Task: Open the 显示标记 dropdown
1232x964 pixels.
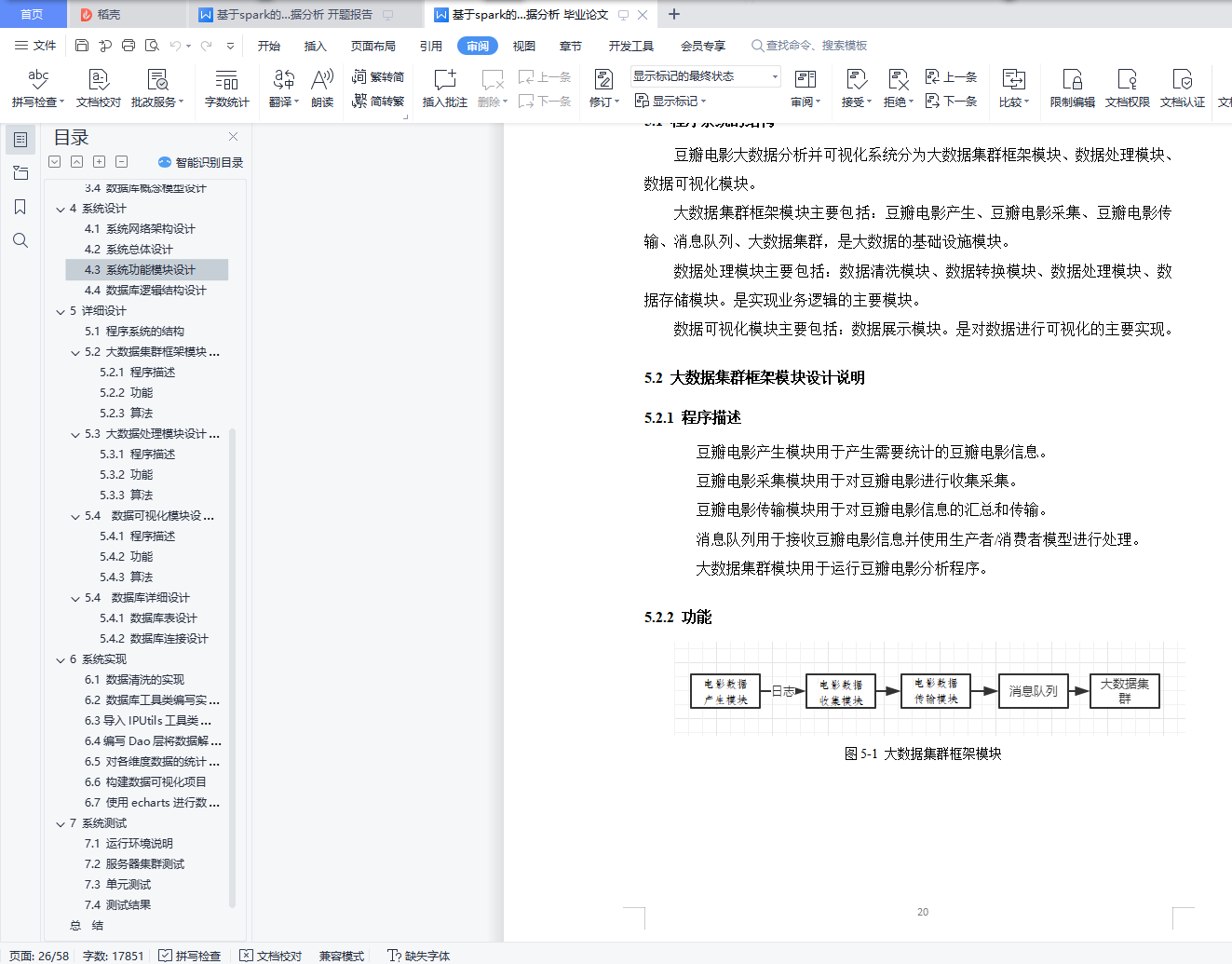Action: click(x=670, y=101)
